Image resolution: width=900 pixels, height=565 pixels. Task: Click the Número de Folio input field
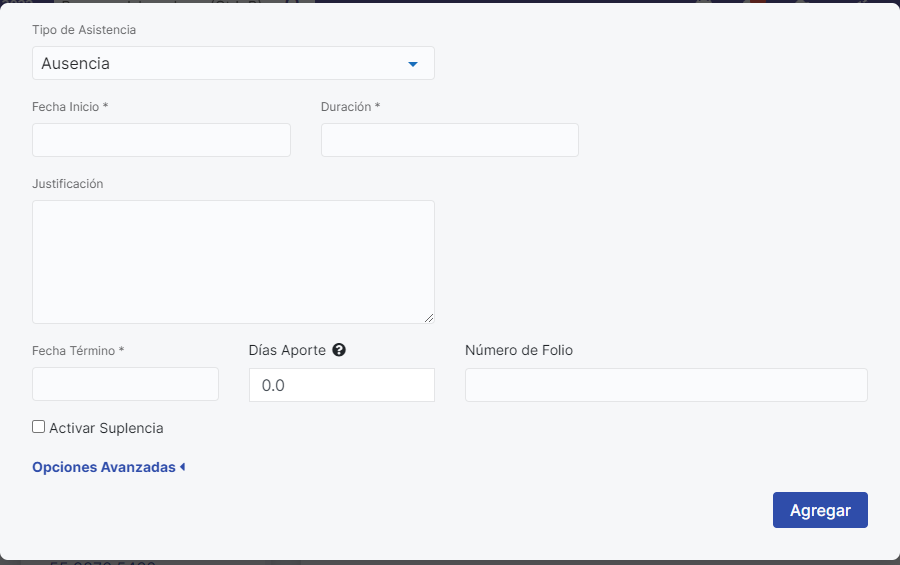666,385
